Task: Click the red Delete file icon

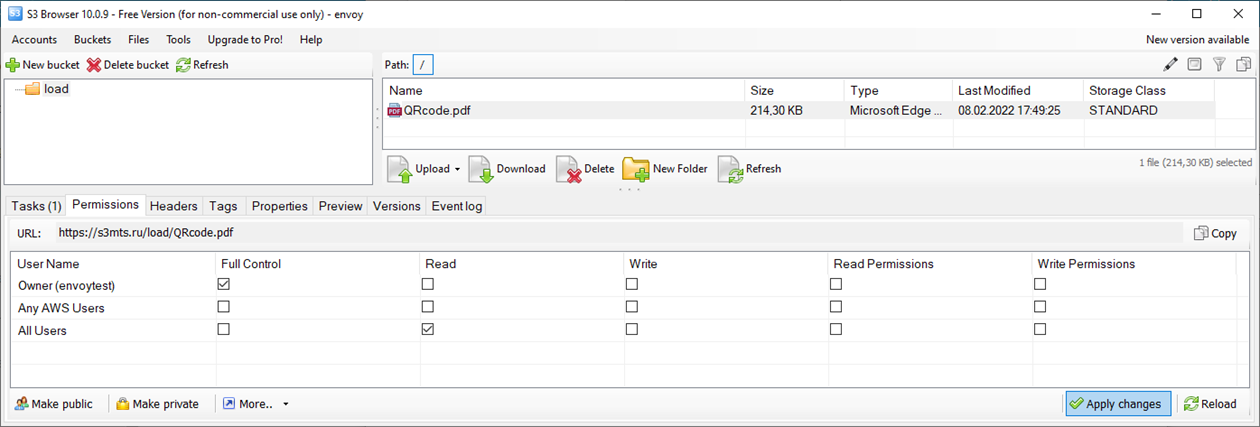Action: point(568,170)
